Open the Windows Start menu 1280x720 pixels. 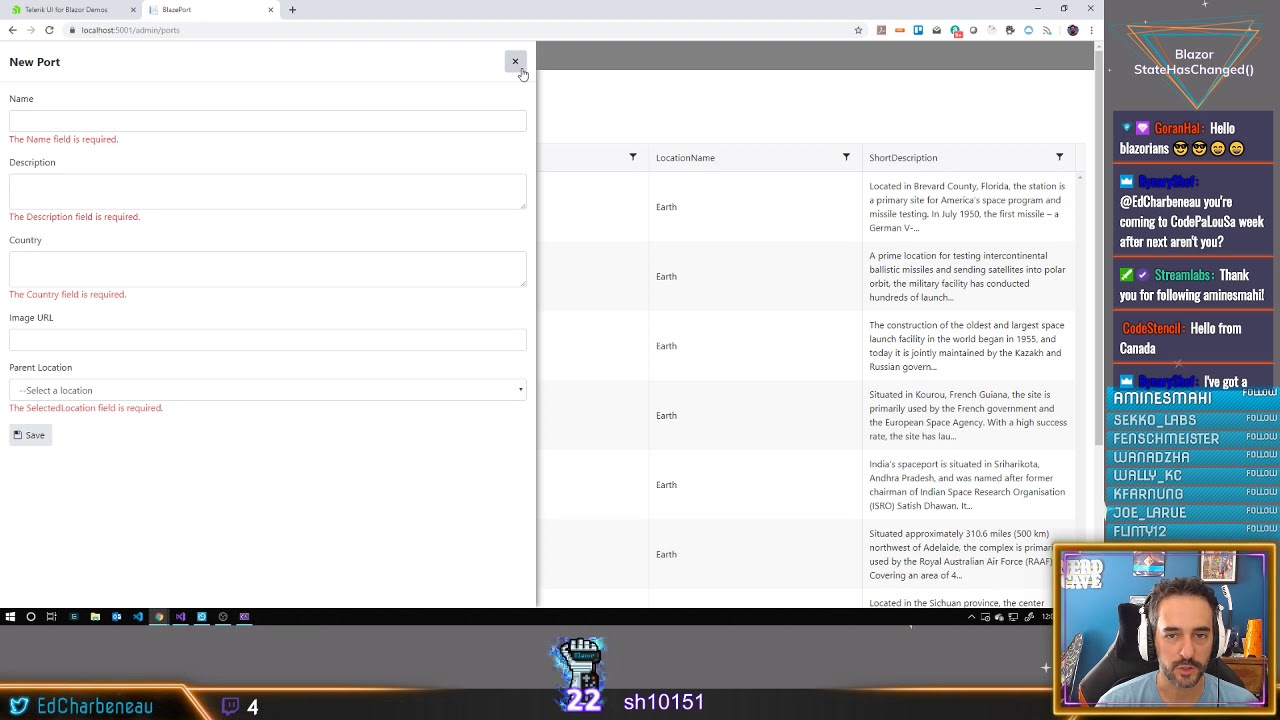click(x=10, y=617)
